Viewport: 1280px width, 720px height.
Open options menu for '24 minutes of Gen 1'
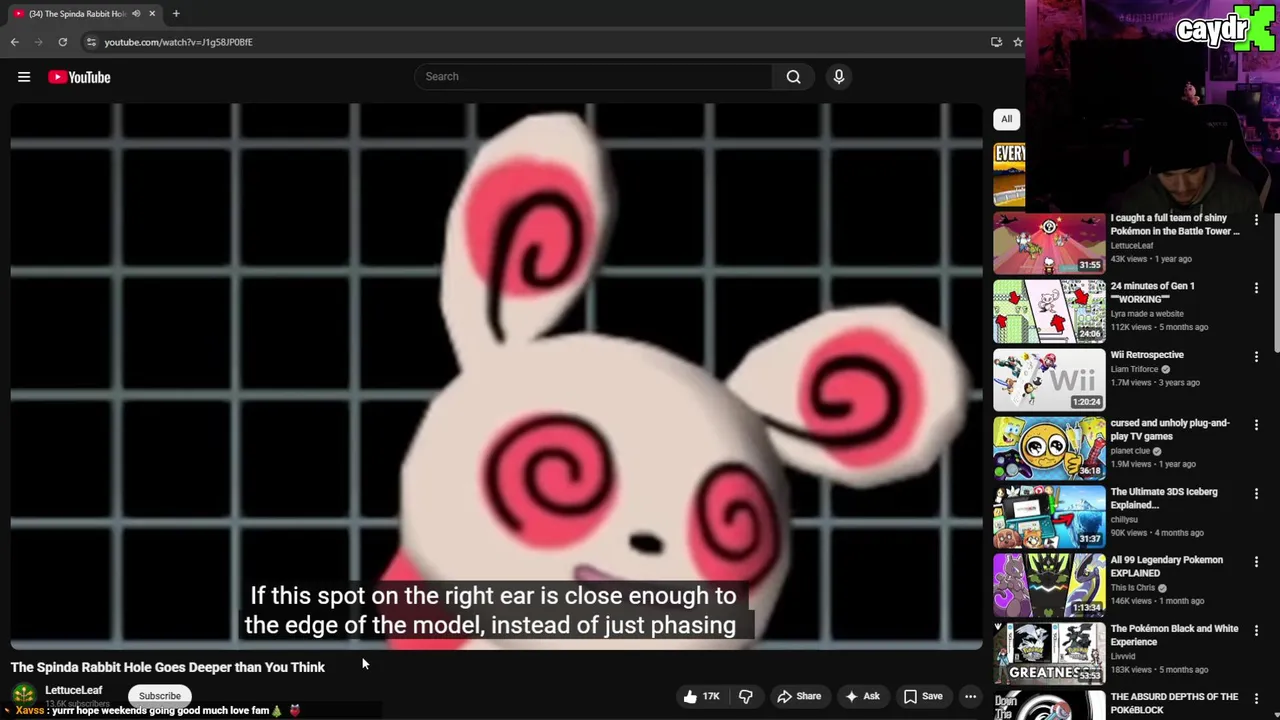pyautogui.click(x=1256, y=287)
